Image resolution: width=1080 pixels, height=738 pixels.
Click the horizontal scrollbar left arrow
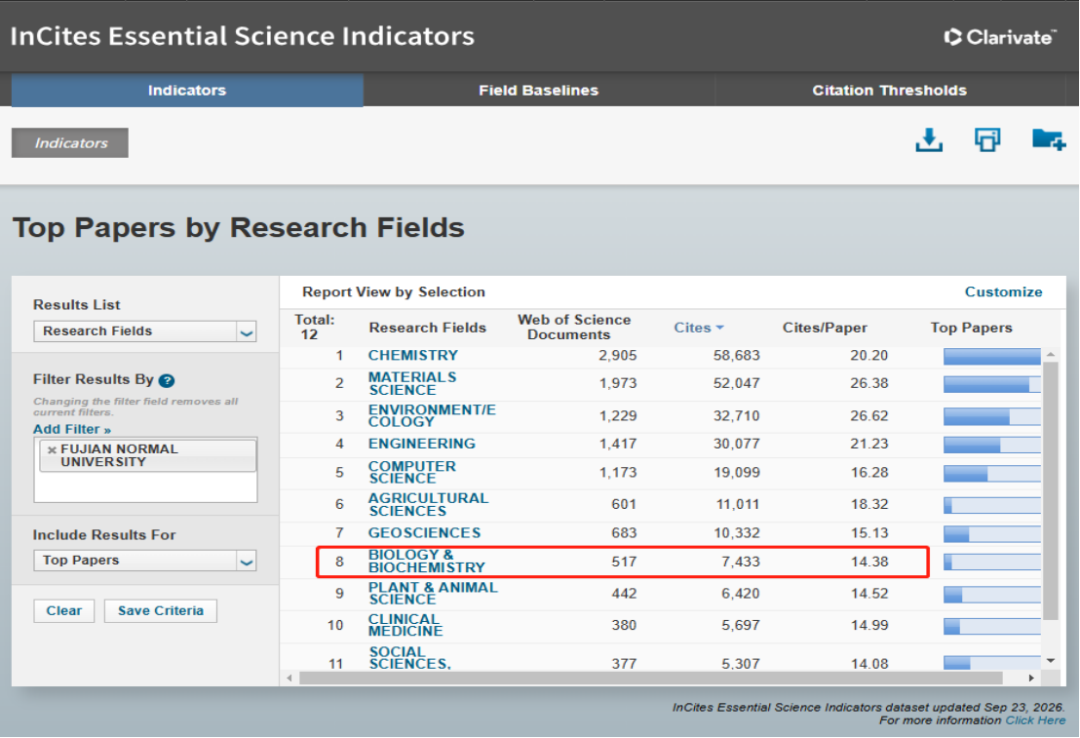(x=289, y=678)
